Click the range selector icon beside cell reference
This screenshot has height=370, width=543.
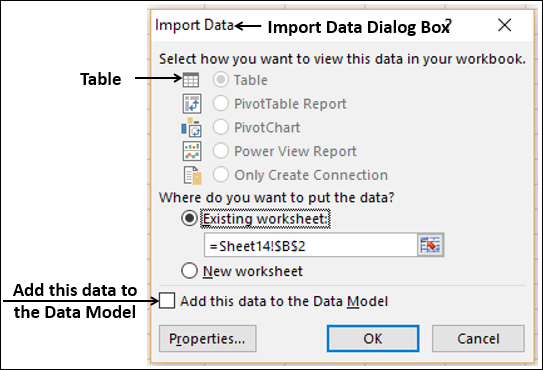[430, 245]
